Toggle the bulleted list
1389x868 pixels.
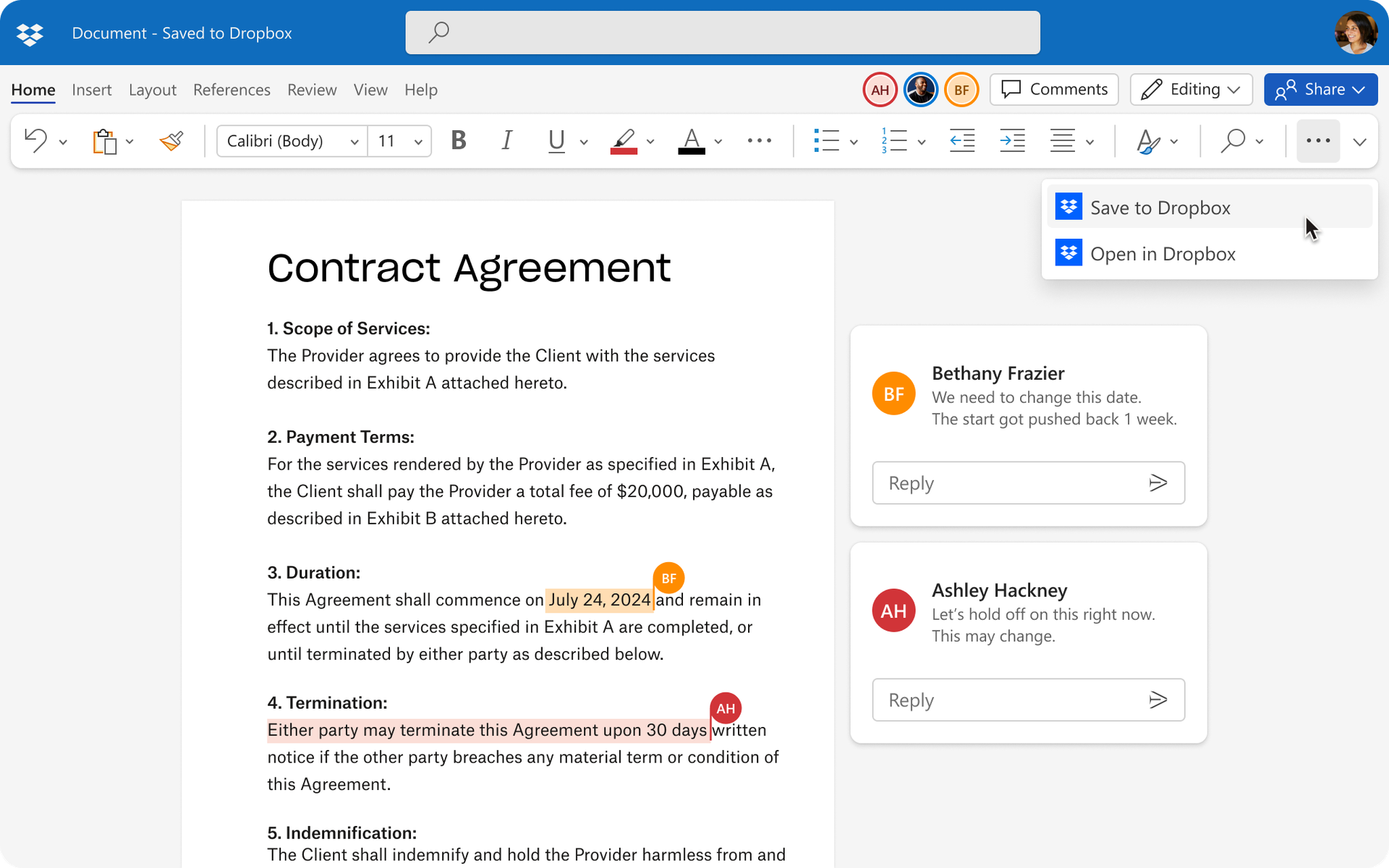click(x=827, y=141)
